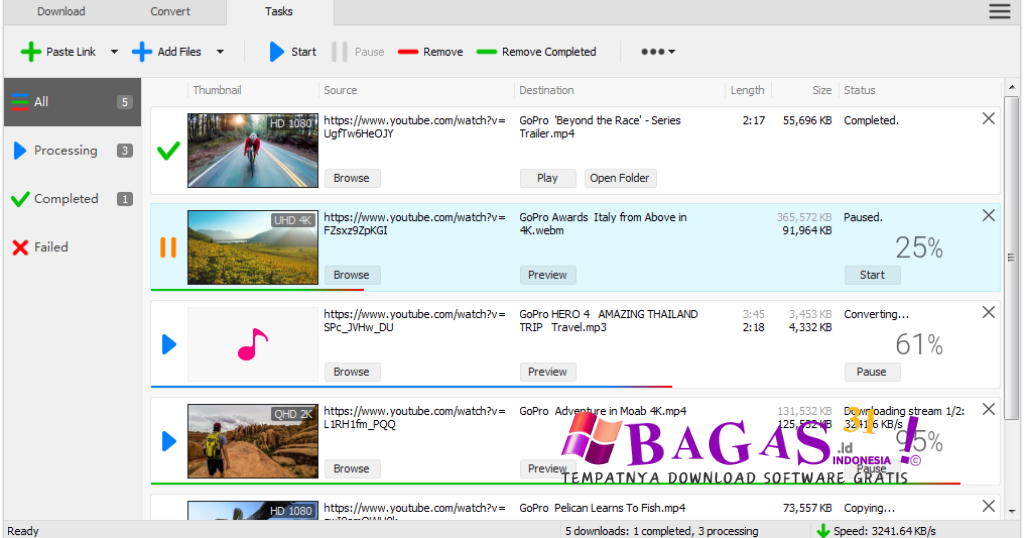Click the Destination column header

point(547,90)
